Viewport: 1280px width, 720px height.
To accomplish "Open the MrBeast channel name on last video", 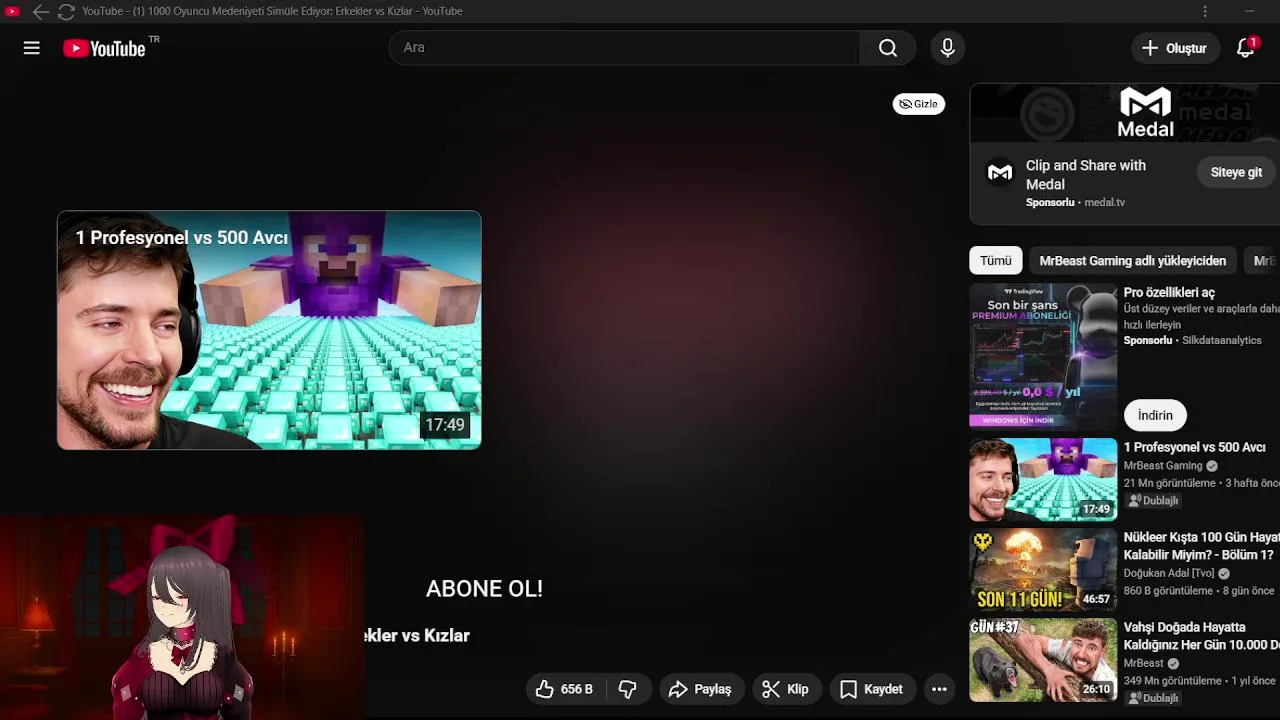I will click(1144, 663).
